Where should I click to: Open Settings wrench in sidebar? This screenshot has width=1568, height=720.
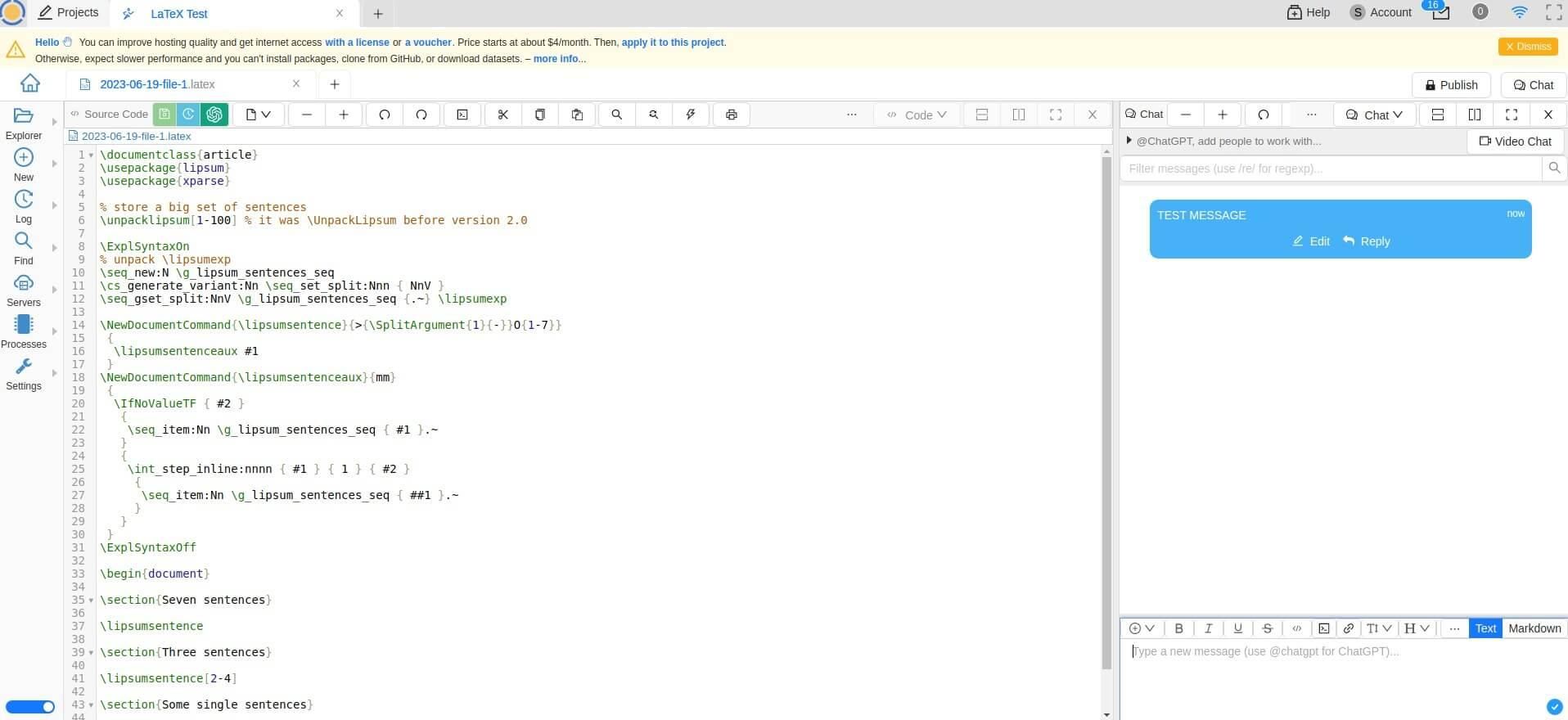[x=24, y=374]
